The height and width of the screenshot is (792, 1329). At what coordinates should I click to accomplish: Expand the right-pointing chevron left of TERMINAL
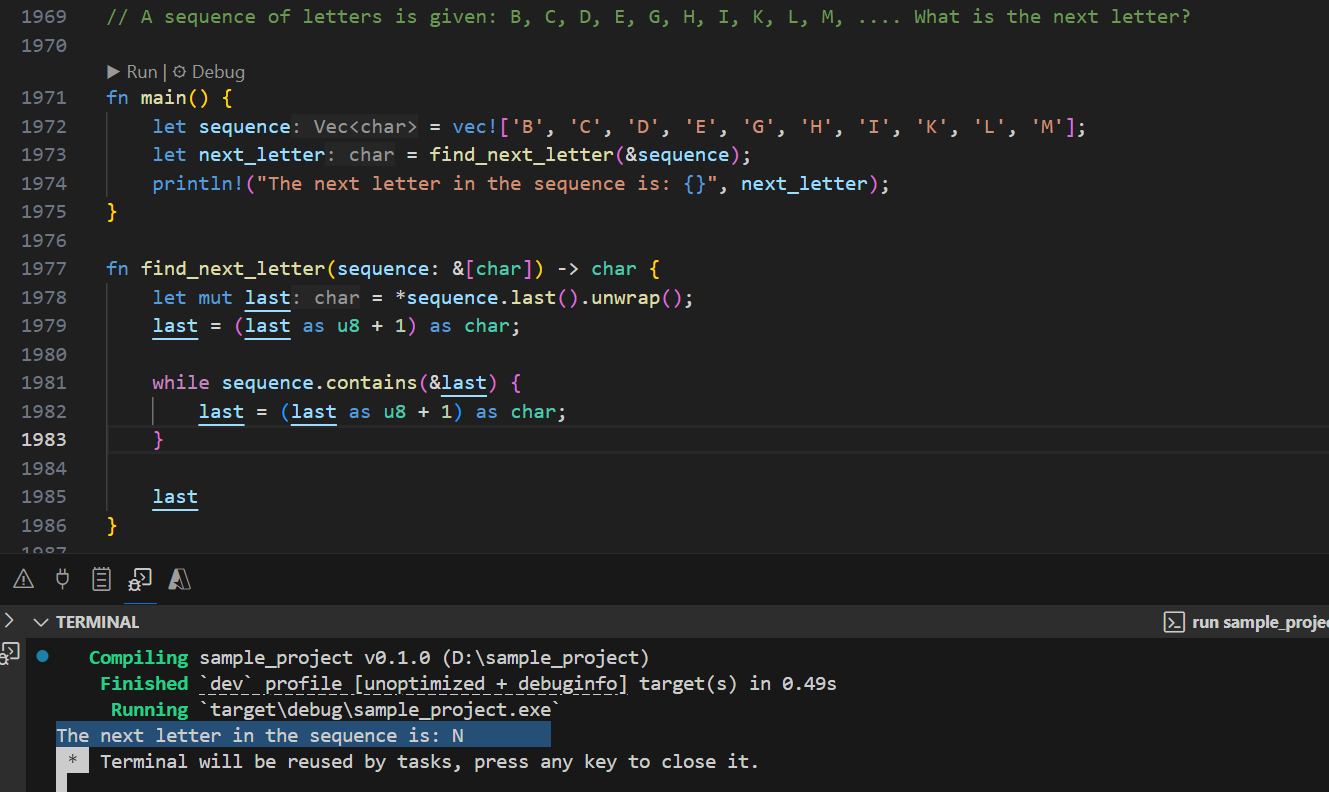pos(9,620)
